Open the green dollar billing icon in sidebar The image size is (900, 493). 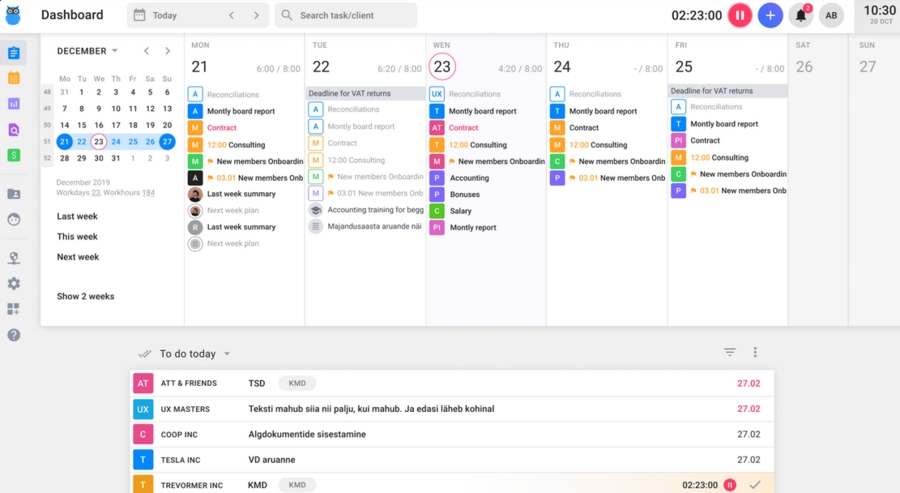point(14,155)
